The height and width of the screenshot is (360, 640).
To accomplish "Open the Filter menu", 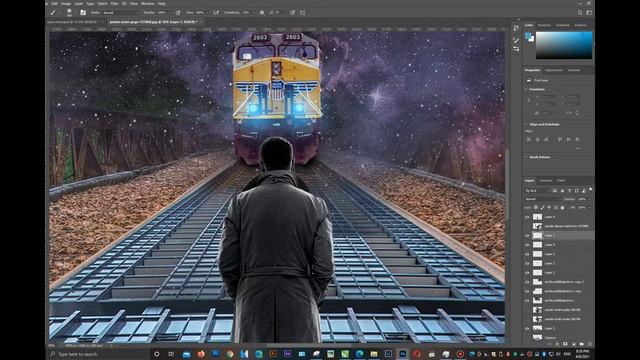I will coord(114,4).
